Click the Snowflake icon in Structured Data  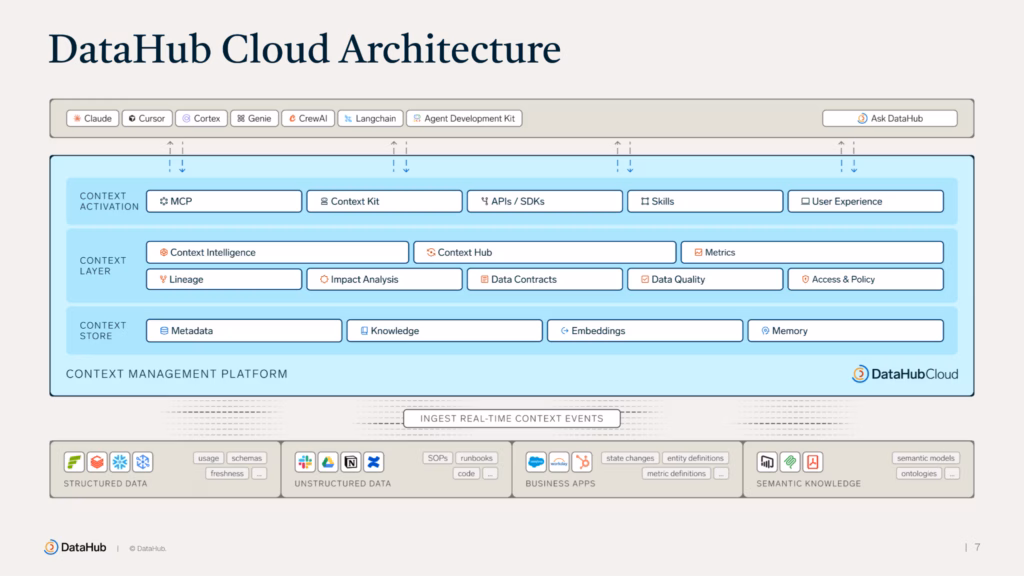pyautogui.click(x=120, y=462)
